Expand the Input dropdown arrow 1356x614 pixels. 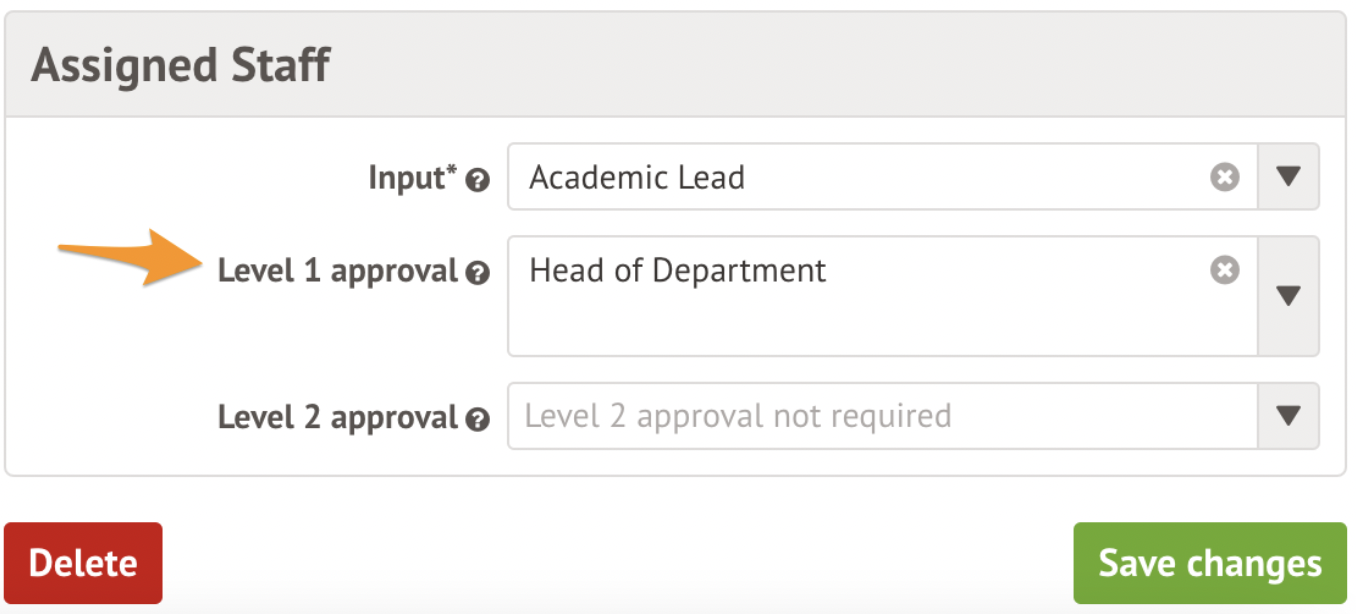(x=1288, y=177)
